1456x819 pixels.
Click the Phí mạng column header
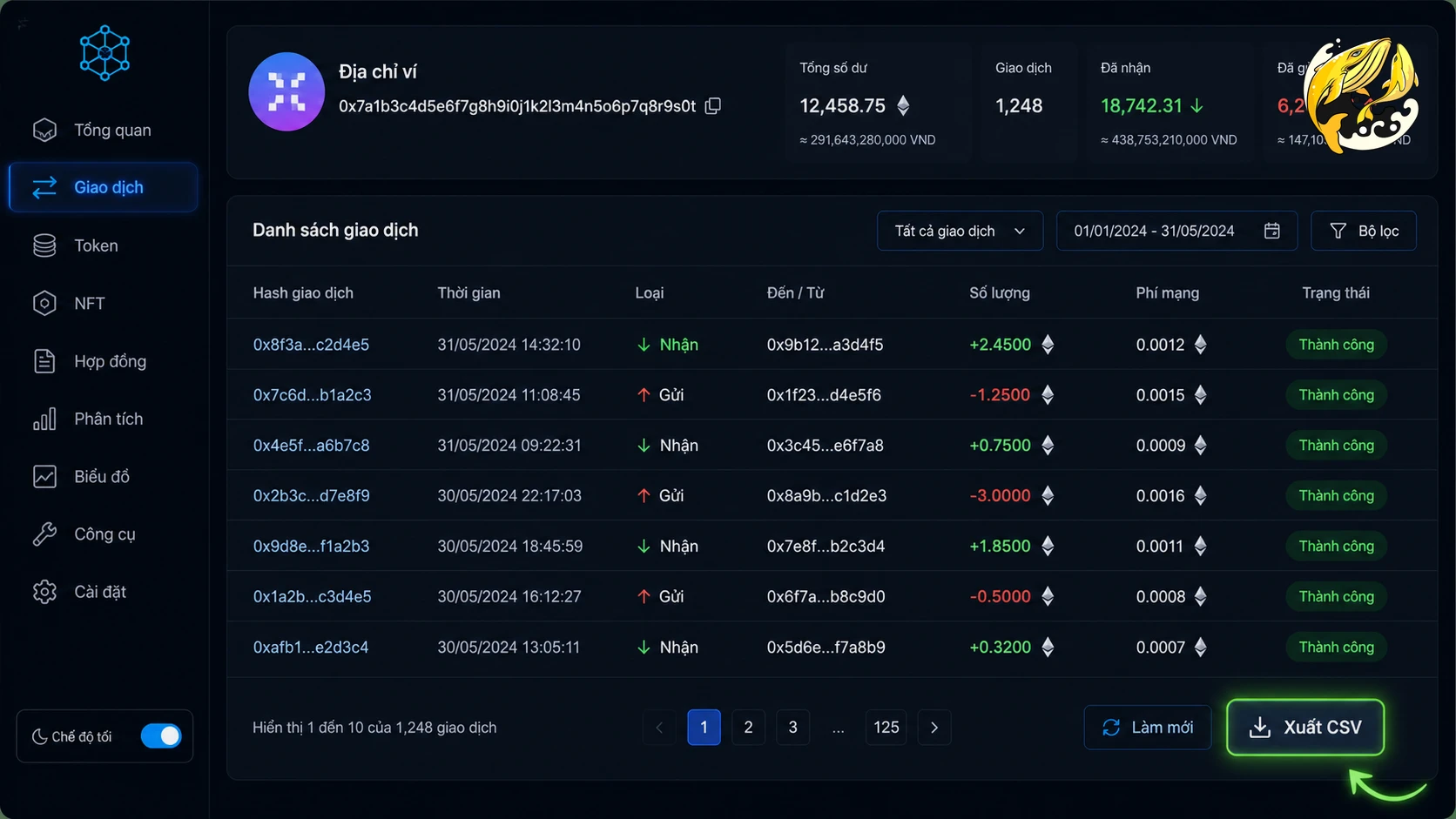coord(1167,293)
